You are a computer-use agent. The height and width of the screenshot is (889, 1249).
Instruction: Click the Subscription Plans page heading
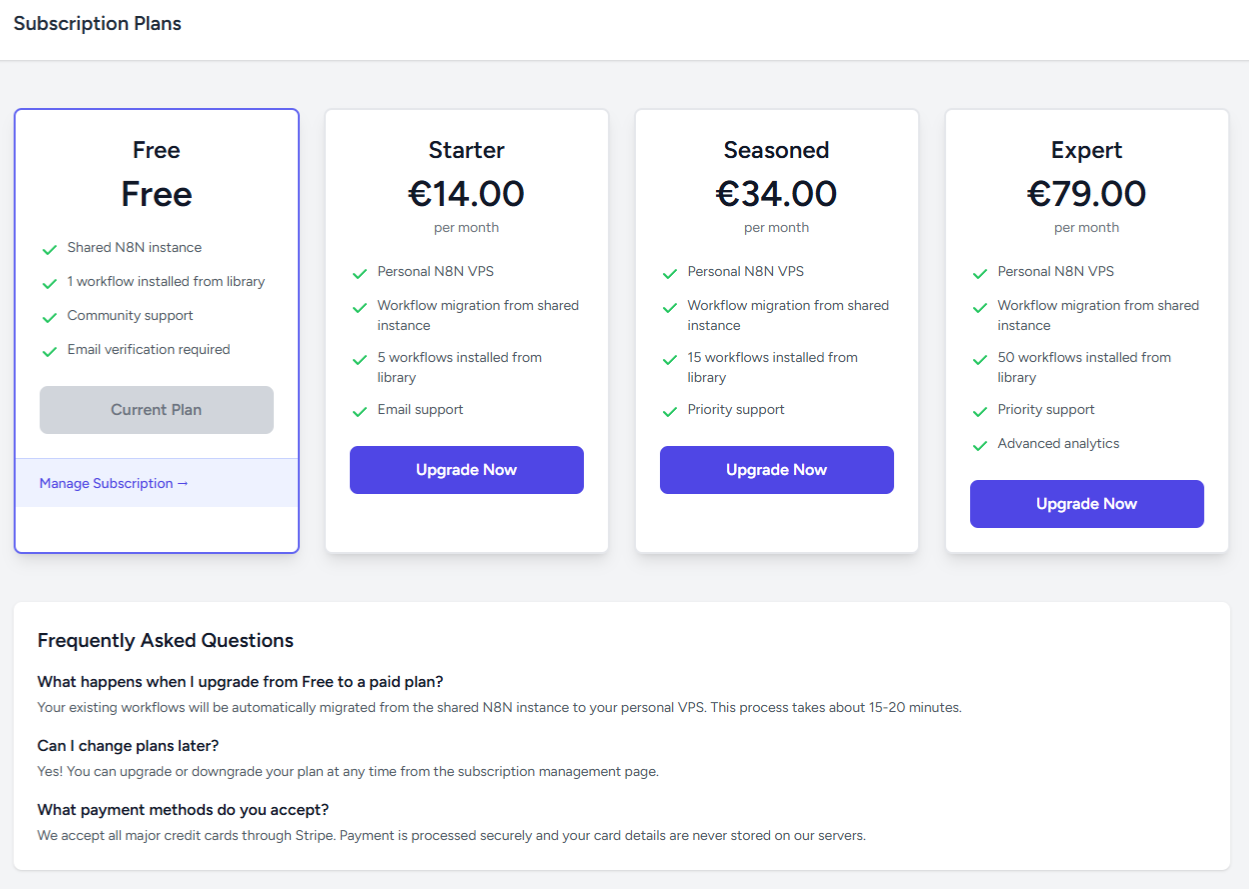(x=97, y=22)
